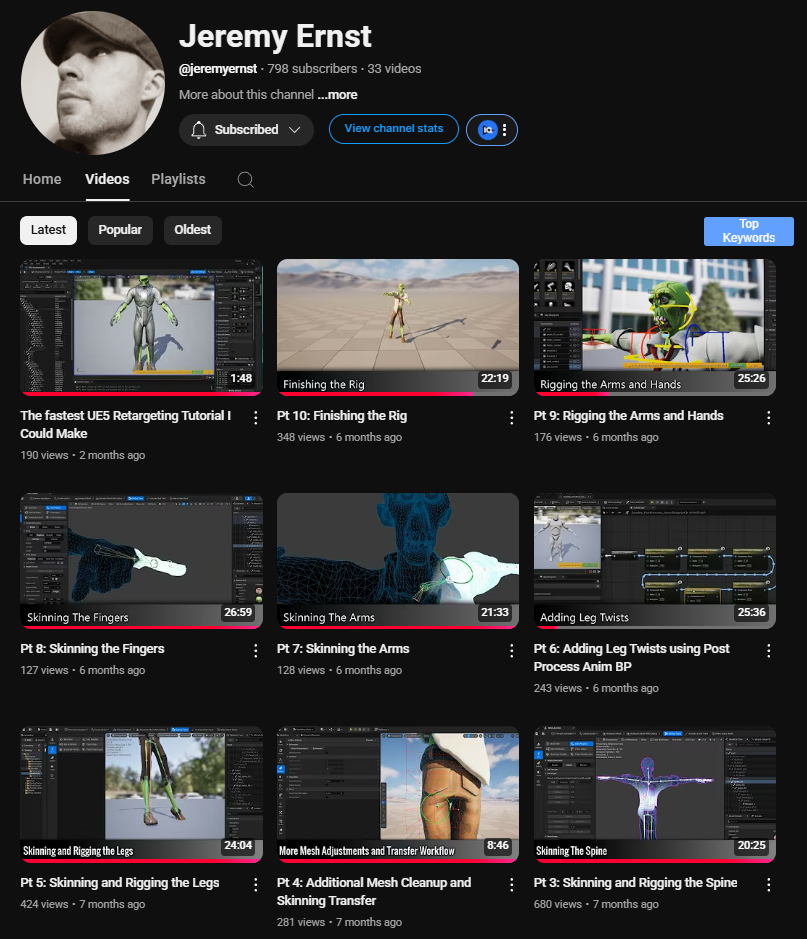Open title 'Pt 7: Skinning the Arms'
The height and width of the screenshot is (939, 807).
pos(343,649)
